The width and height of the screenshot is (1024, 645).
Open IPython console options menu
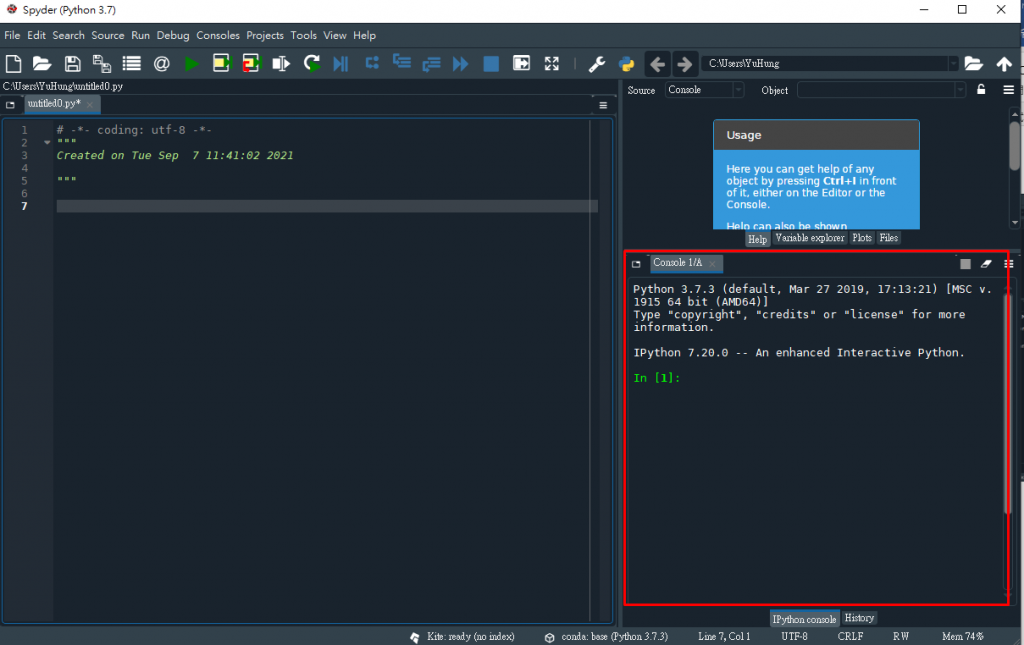click(1008, 264)
